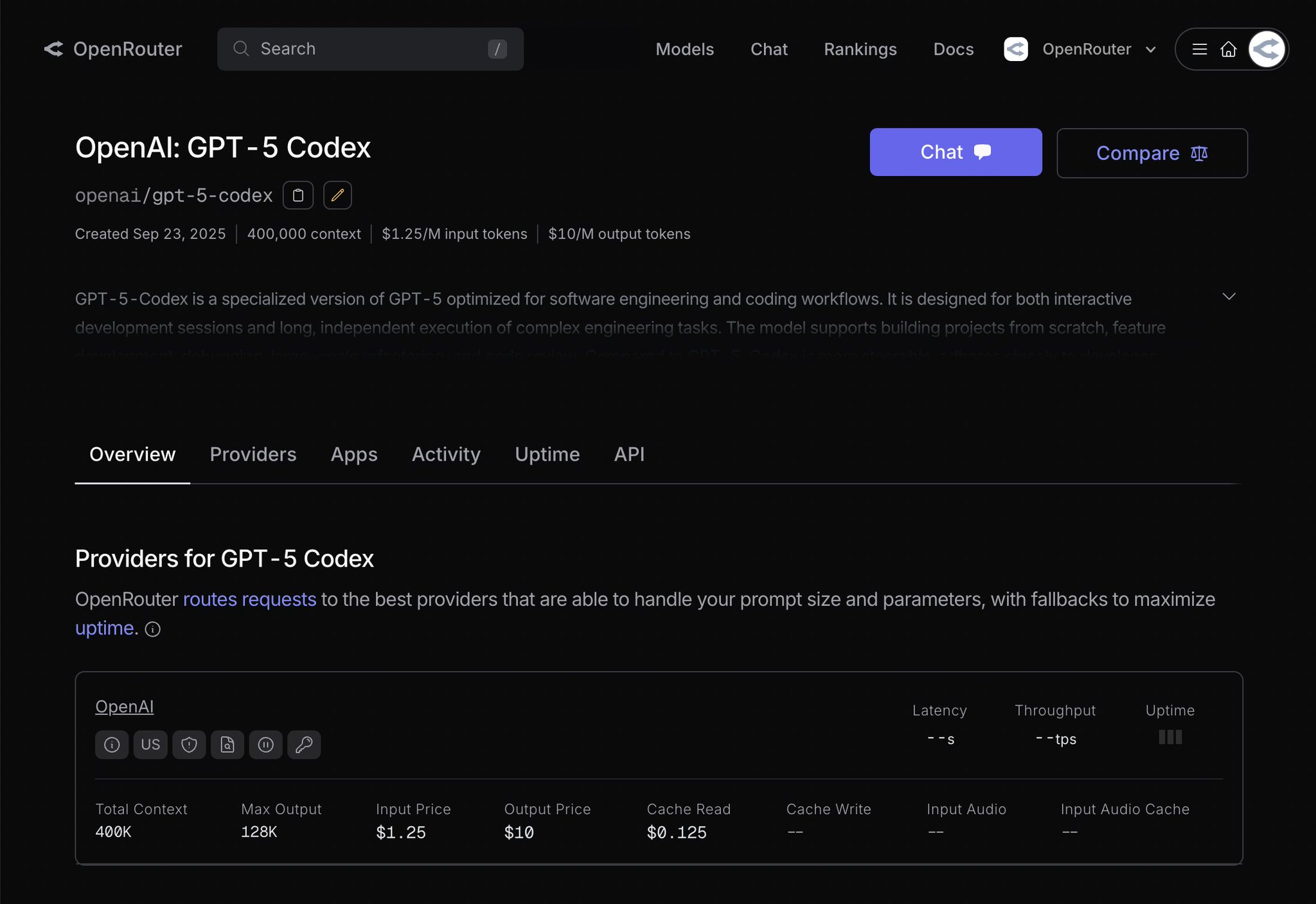Click the Total Context value 400K
1316x904 pixels.
coord(113,832)
